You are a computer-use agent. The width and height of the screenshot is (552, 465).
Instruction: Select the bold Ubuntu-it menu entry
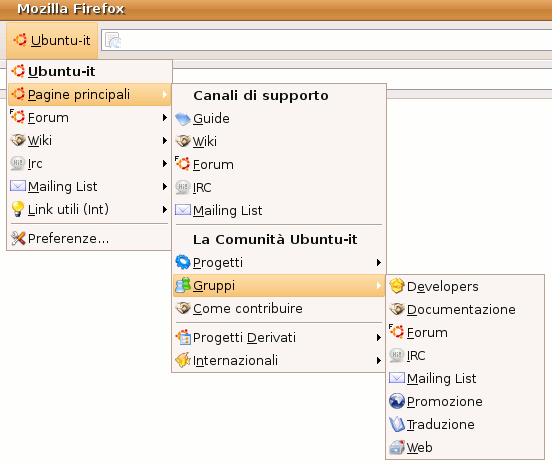pyautogui.click(x=90, y=71)
